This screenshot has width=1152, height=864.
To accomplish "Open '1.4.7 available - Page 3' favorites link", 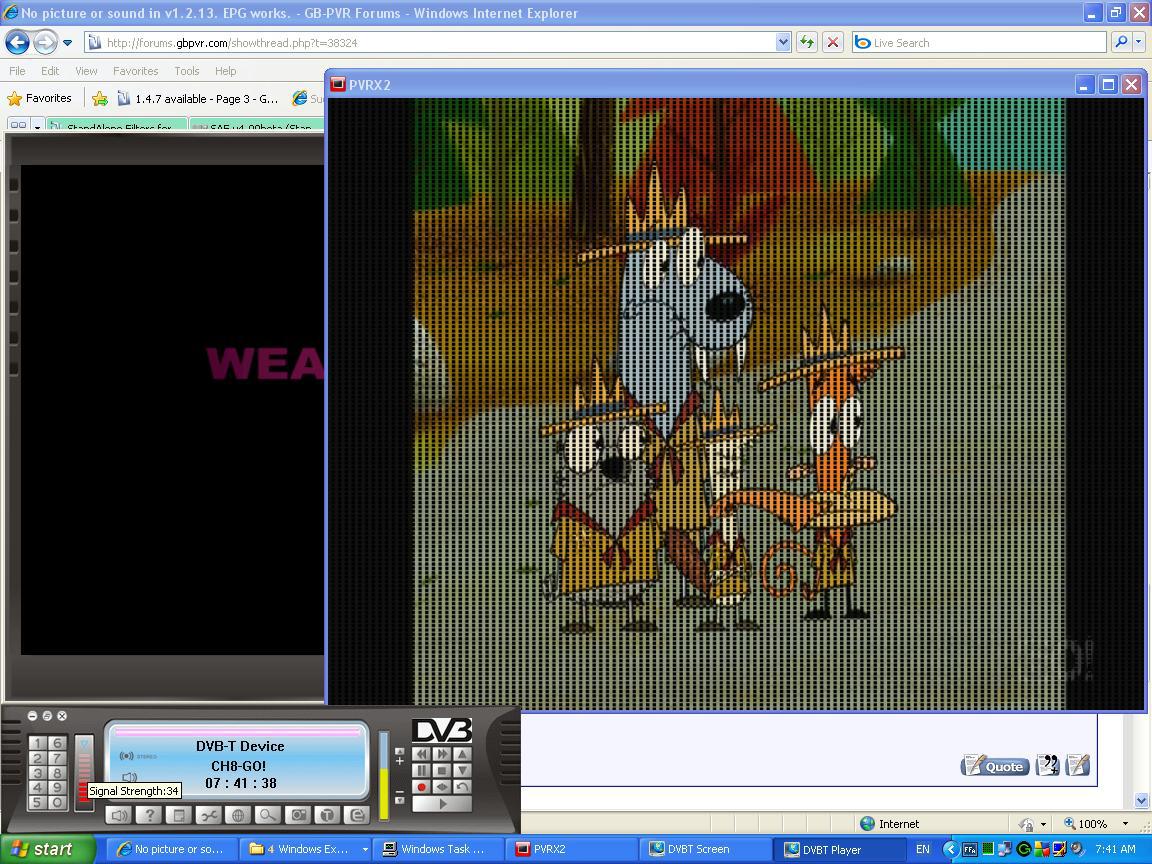I will 197,98.
